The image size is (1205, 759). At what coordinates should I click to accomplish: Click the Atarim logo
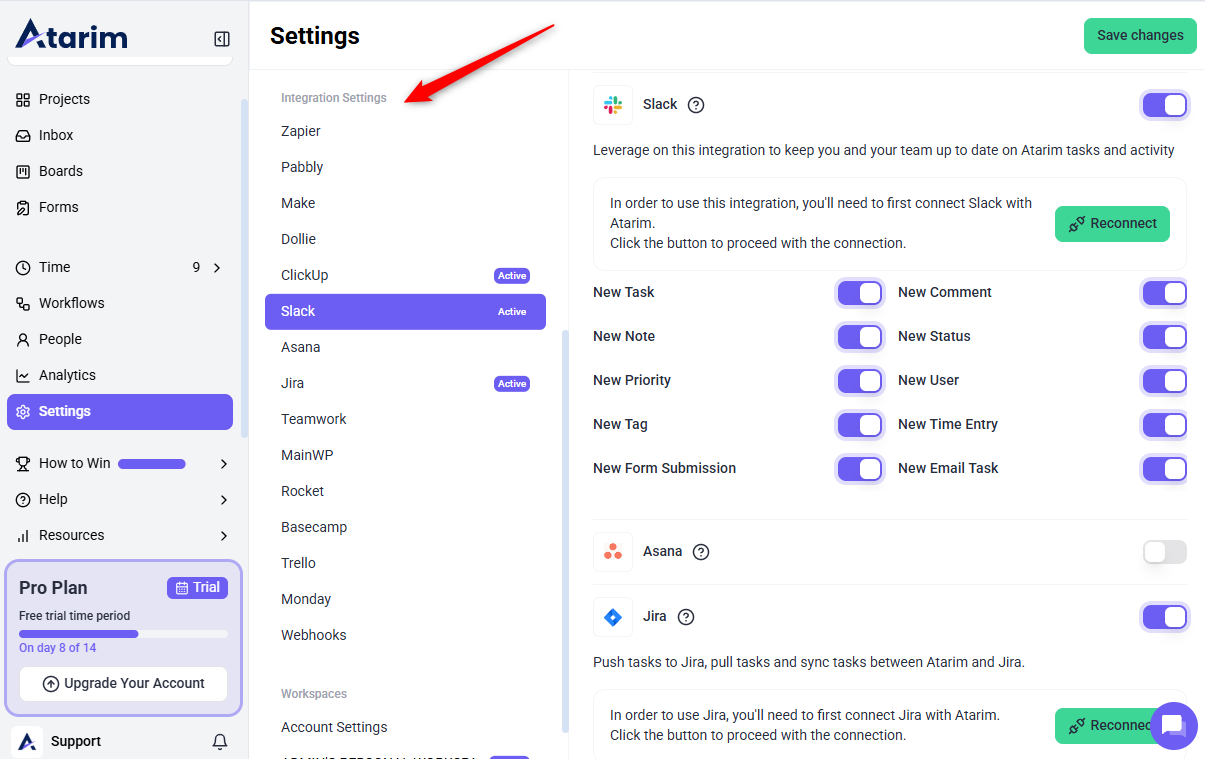click(72, 36)
